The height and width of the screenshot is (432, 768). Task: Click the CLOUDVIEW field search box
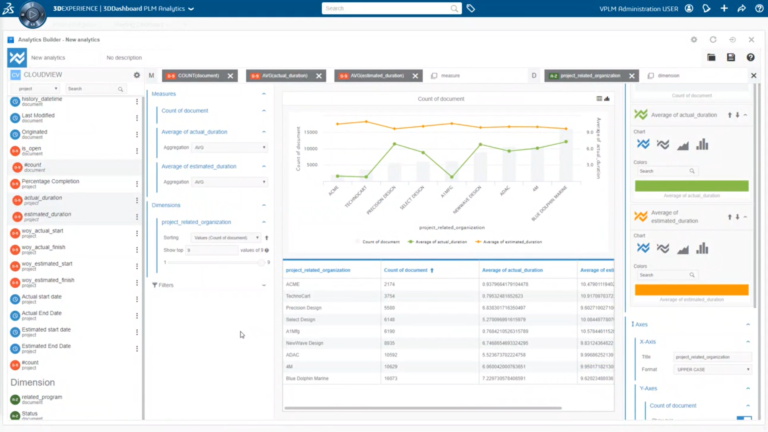(96, 89)
